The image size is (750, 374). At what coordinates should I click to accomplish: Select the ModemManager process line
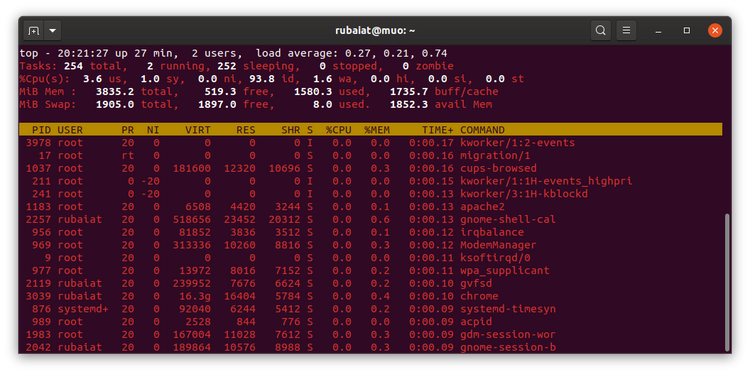(371, 245)
